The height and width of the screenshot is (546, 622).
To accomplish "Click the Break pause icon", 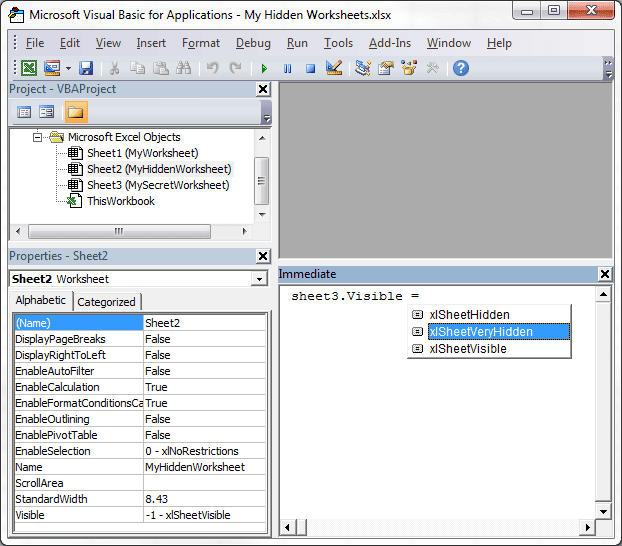I will click(288, 69).
